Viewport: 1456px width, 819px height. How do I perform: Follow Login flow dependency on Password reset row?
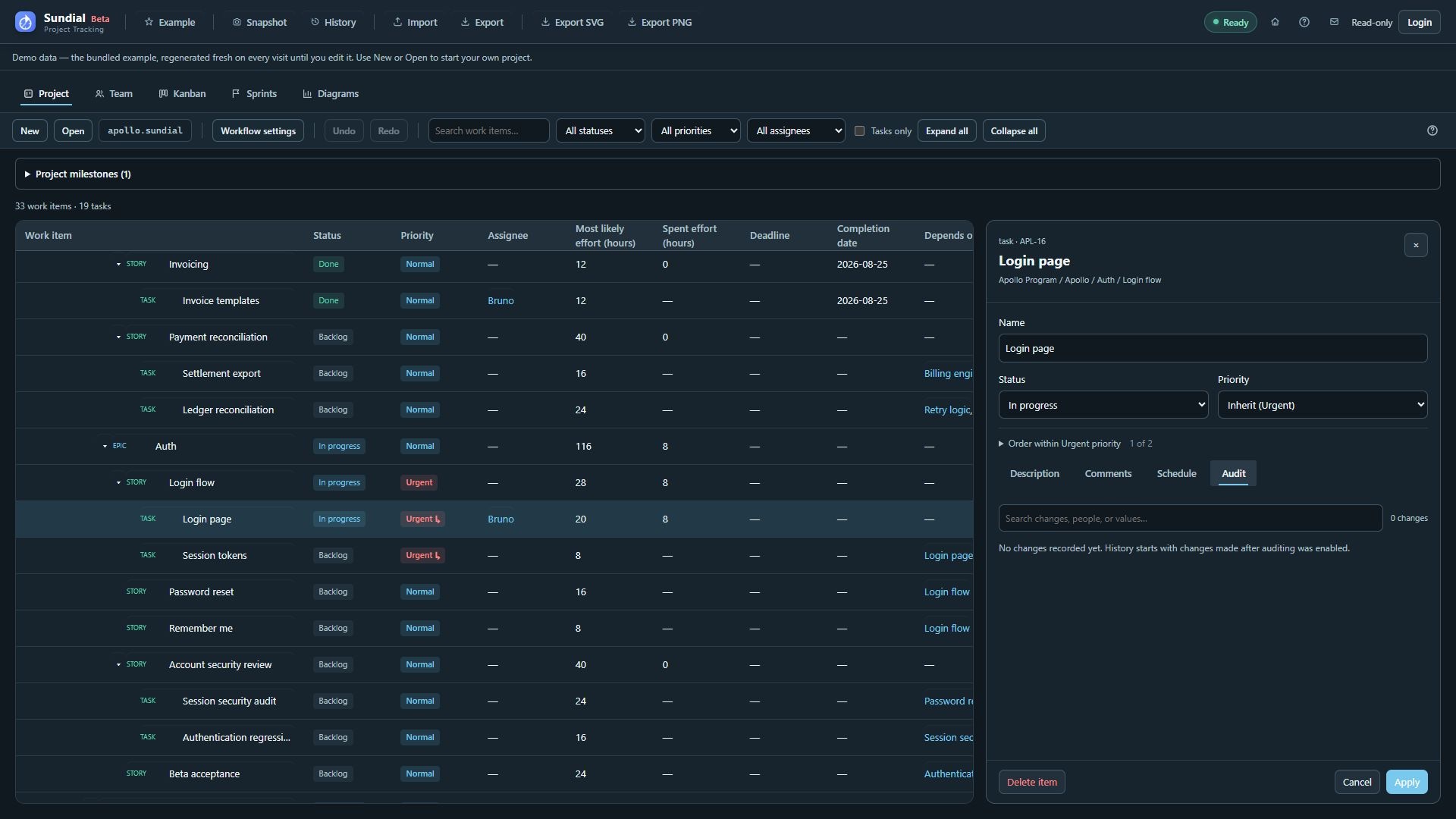click(x=946, y=591)
